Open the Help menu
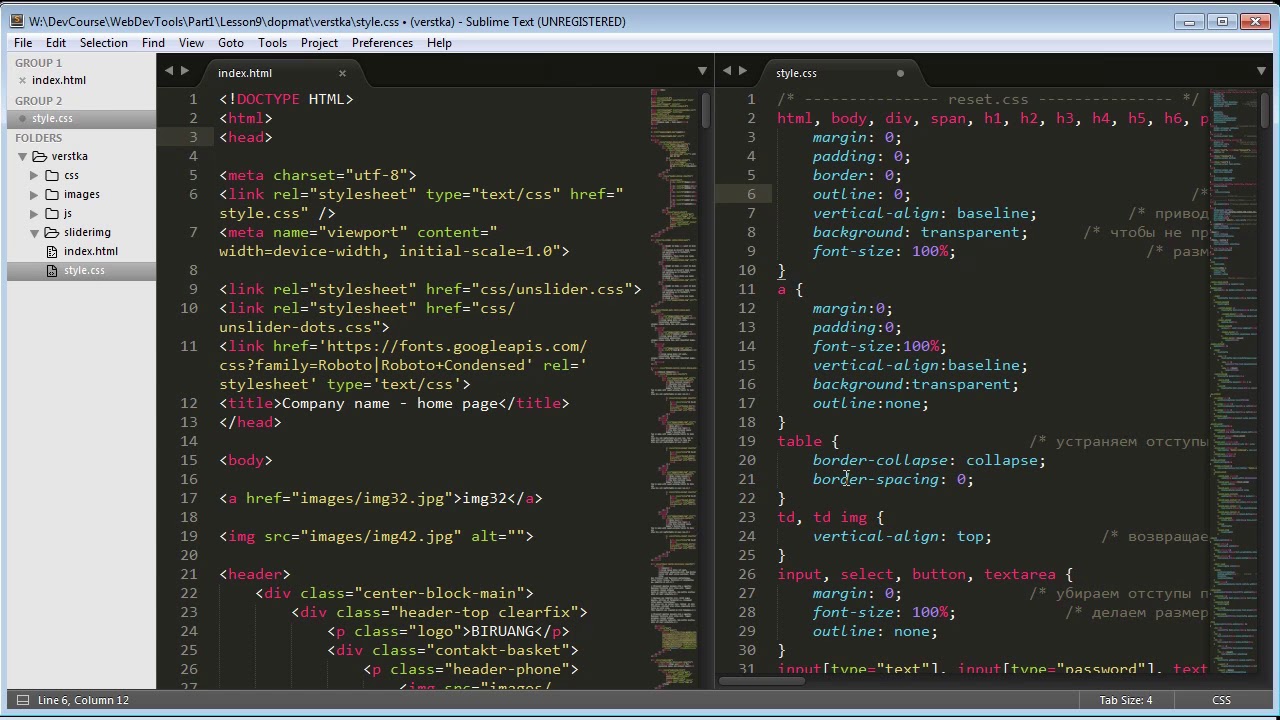 pyautogui.click(x=439, y=43)
